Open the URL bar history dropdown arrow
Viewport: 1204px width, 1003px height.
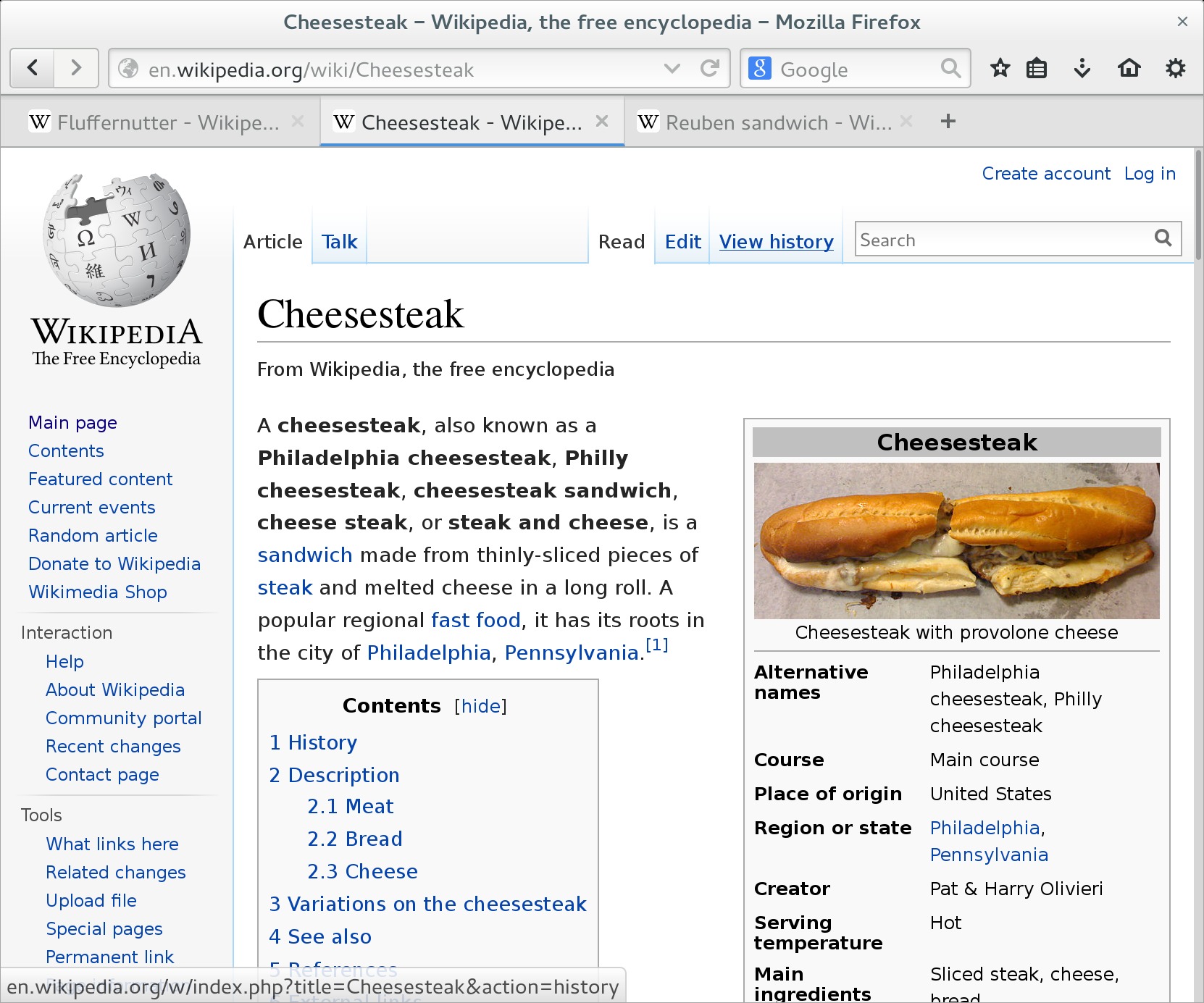coord(672,69)
